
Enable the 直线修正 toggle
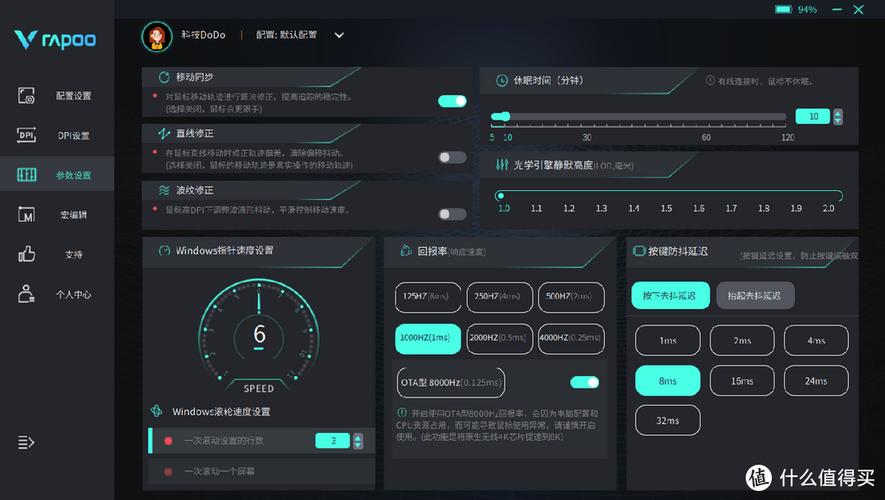point(452,157)
